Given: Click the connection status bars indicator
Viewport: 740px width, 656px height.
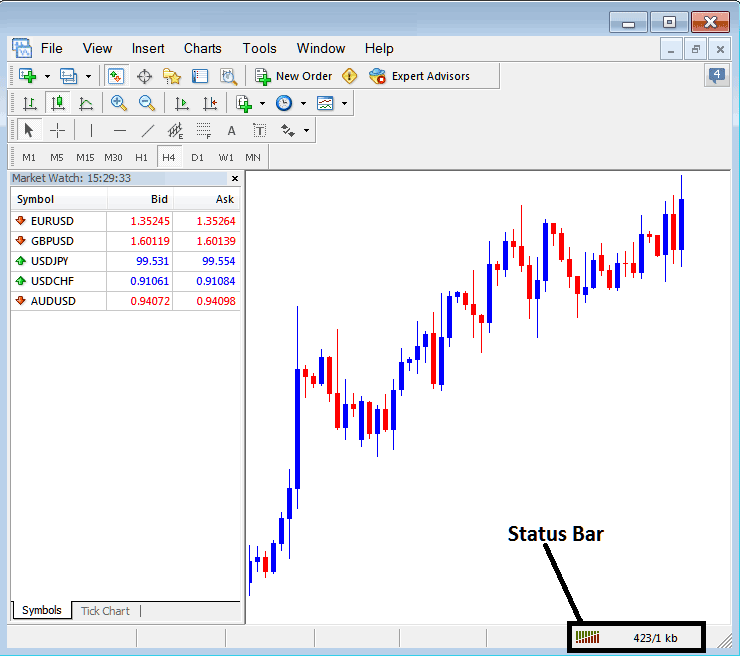Looking at the screenshot, I should [x=587, y=637].
